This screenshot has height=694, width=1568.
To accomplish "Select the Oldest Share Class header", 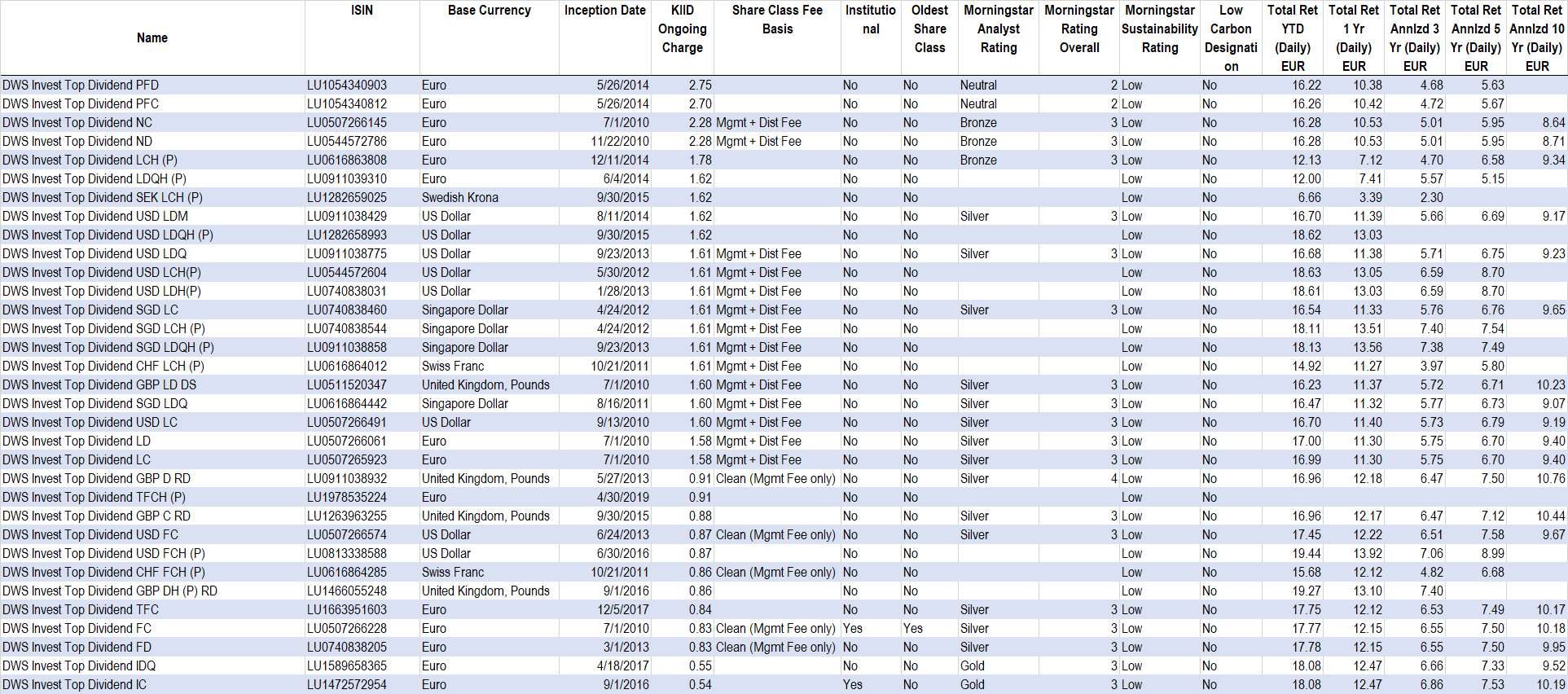I will [x=929, y=29].
